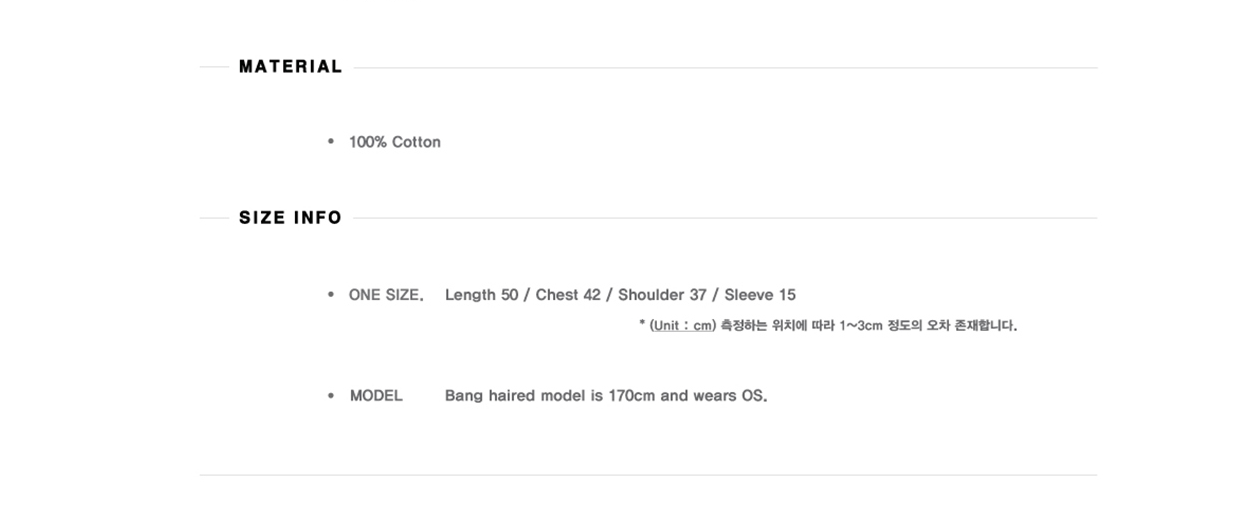Click the bullet before MODEL
The image size is (1260, 528).
point(331,396)
